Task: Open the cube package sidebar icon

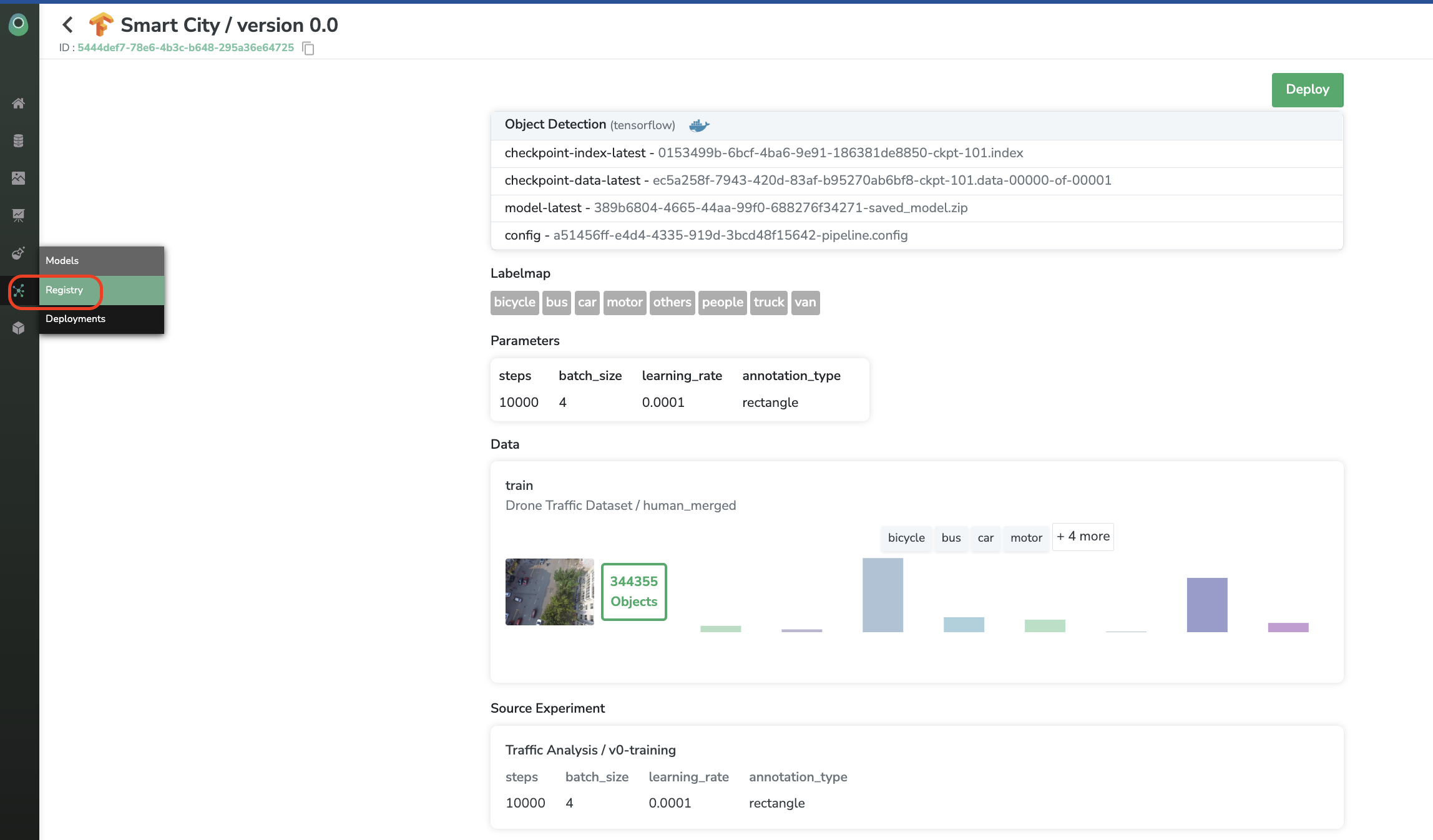Action: [19, 328]
